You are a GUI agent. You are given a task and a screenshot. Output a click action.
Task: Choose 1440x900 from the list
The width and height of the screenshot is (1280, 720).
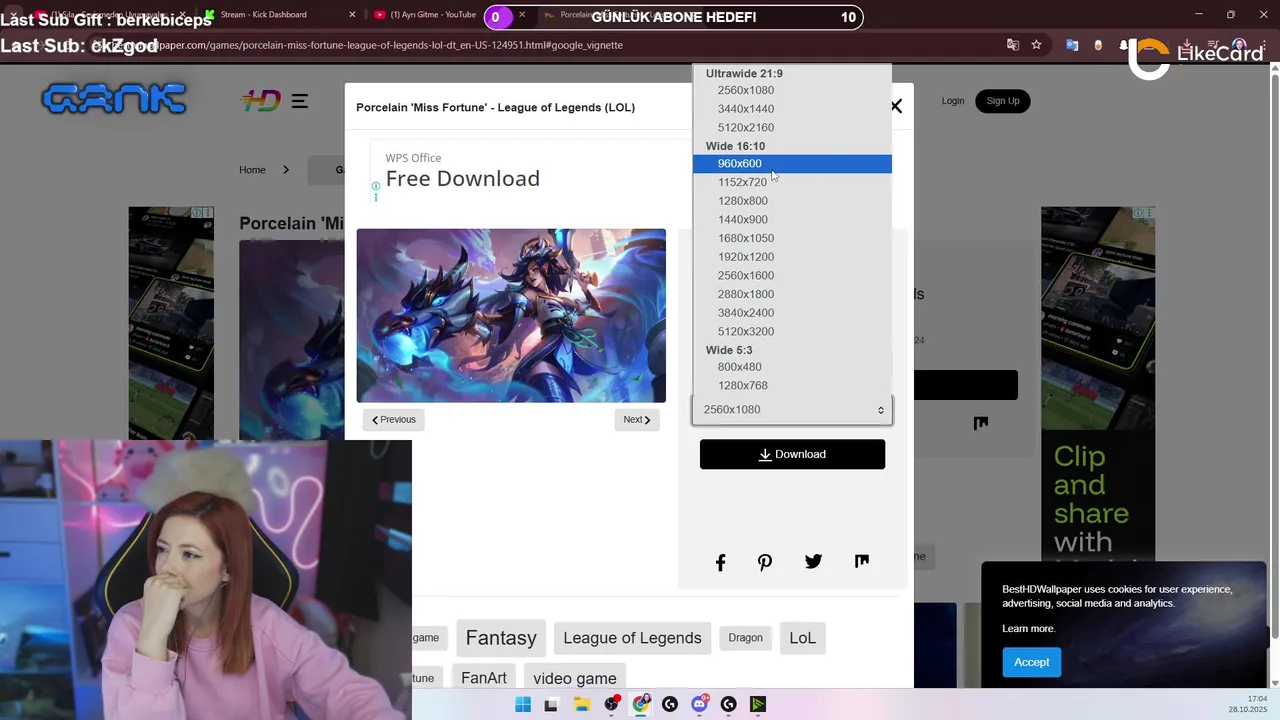coord(792,220)
